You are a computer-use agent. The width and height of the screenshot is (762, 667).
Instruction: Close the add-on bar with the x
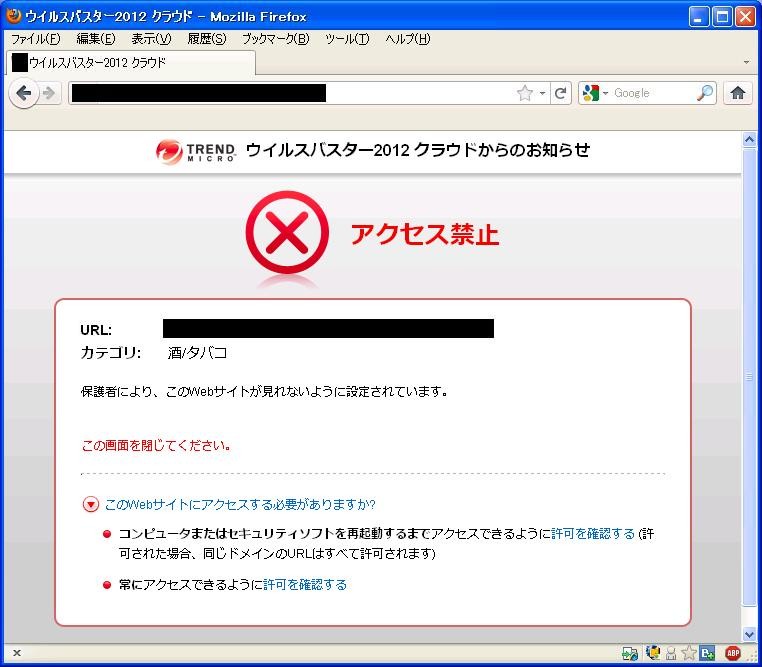(x=17, y=653)
